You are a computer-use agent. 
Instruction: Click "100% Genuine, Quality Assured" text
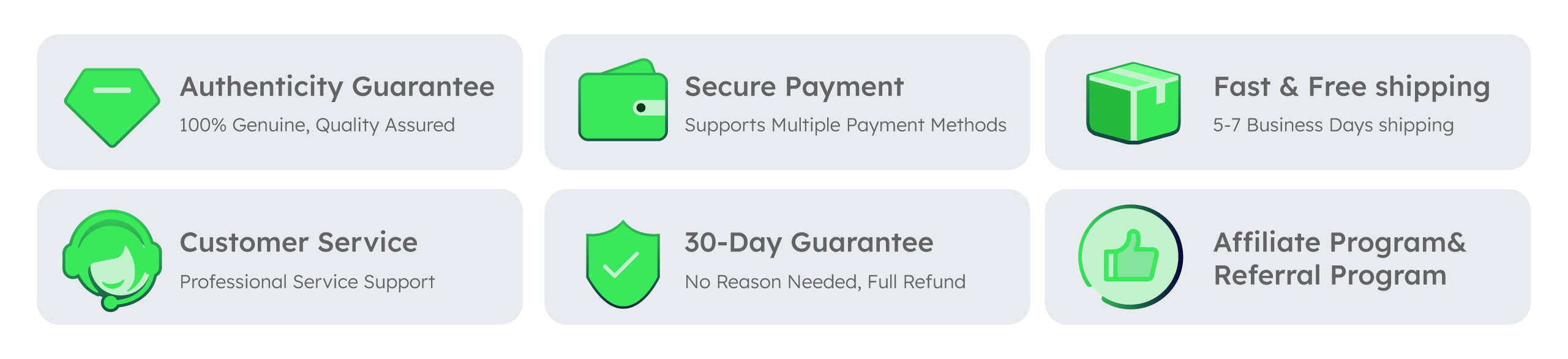317,125
